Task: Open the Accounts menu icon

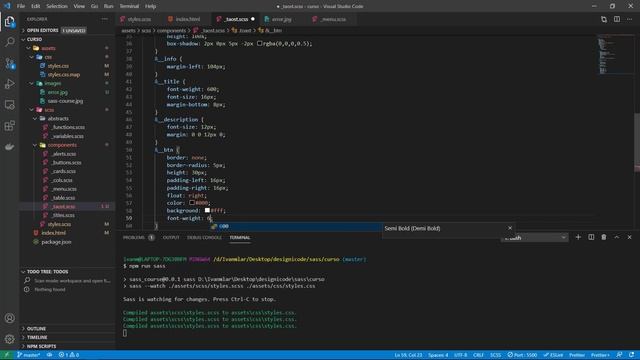Action: click(9, 318)
